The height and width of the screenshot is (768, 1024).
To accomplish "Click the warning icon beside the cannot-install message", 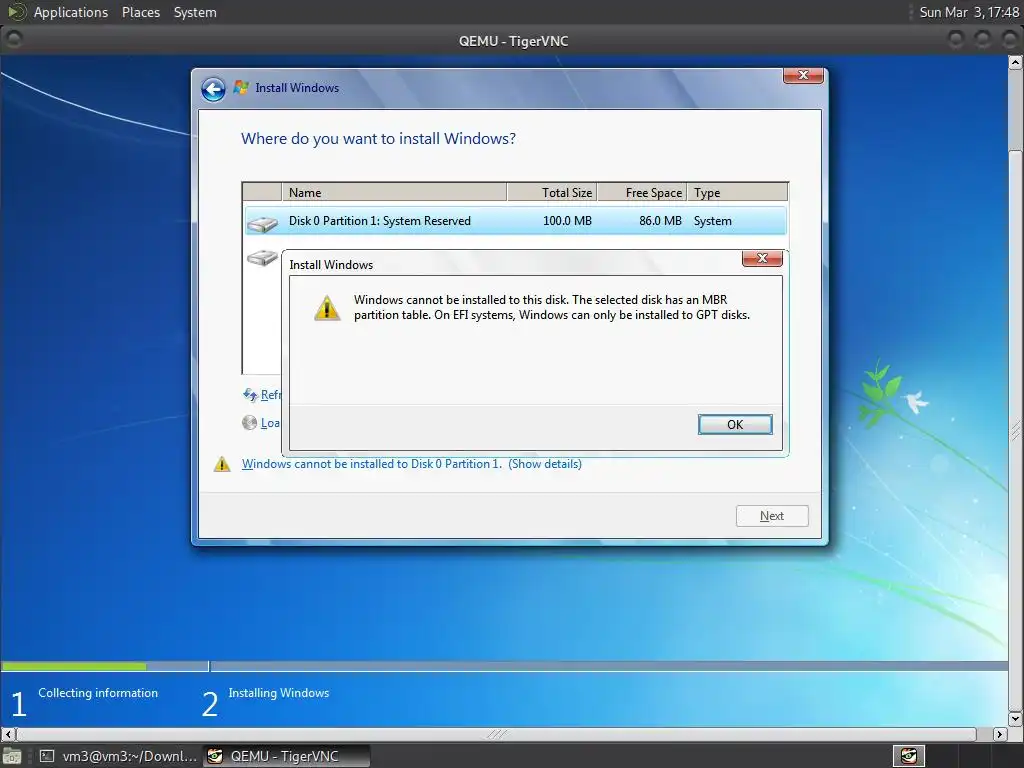I will (x=222, y=464).
